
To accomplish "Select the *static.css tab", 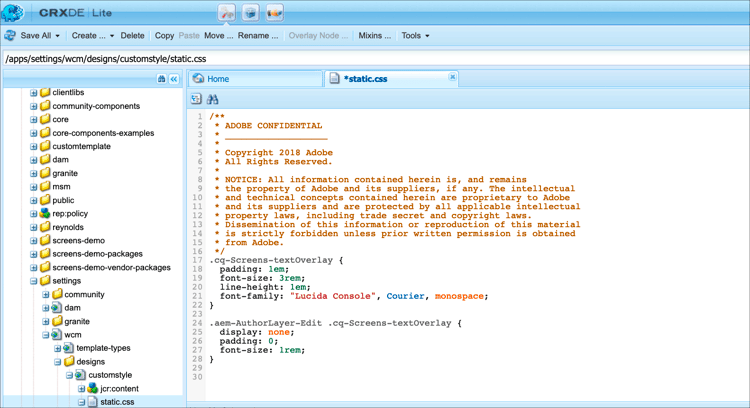I will coord(391,79).
